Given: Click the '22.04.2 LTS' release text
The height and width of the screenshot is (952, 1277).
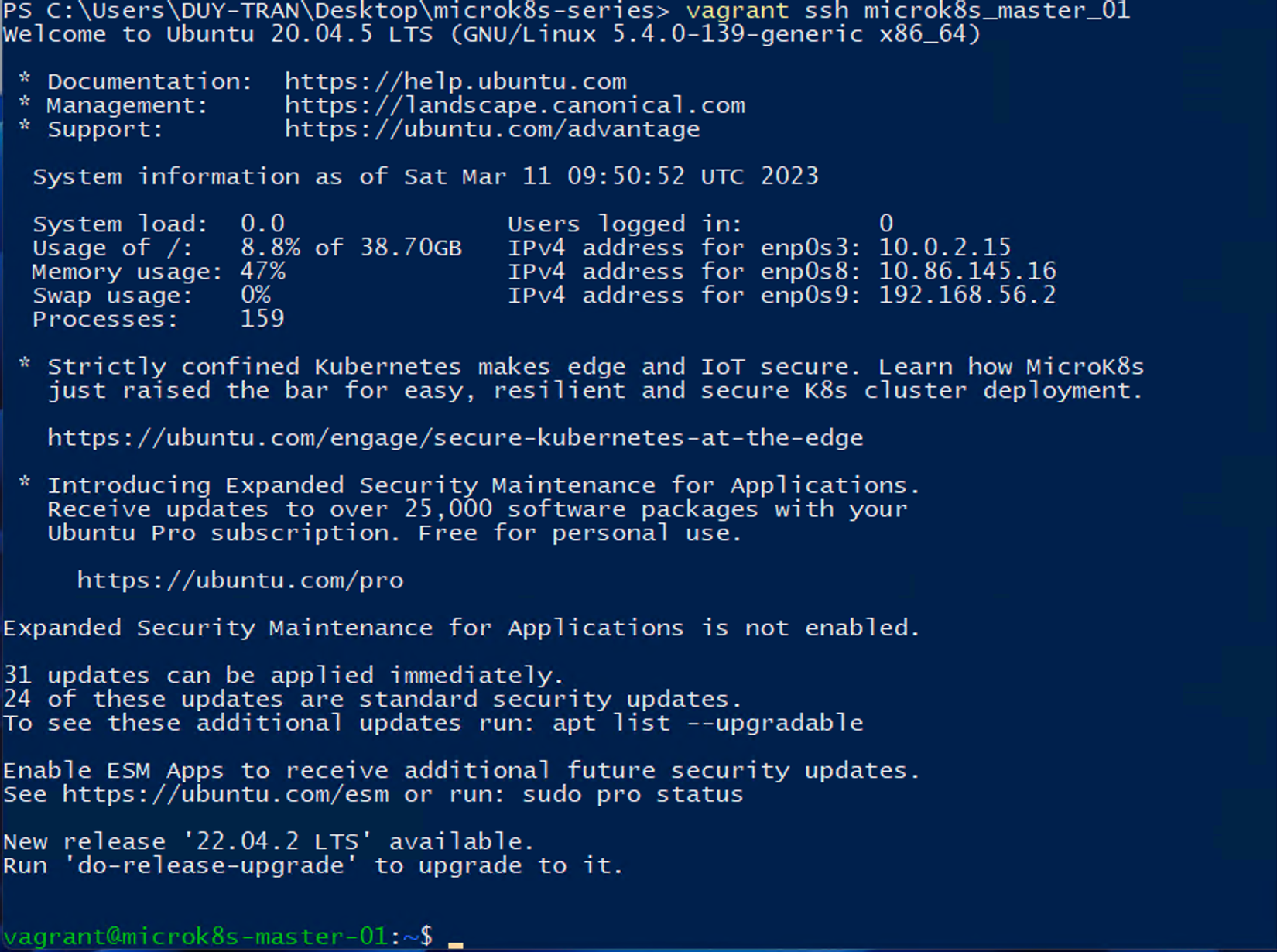Looking at the screenshot, I should (276, 841).
